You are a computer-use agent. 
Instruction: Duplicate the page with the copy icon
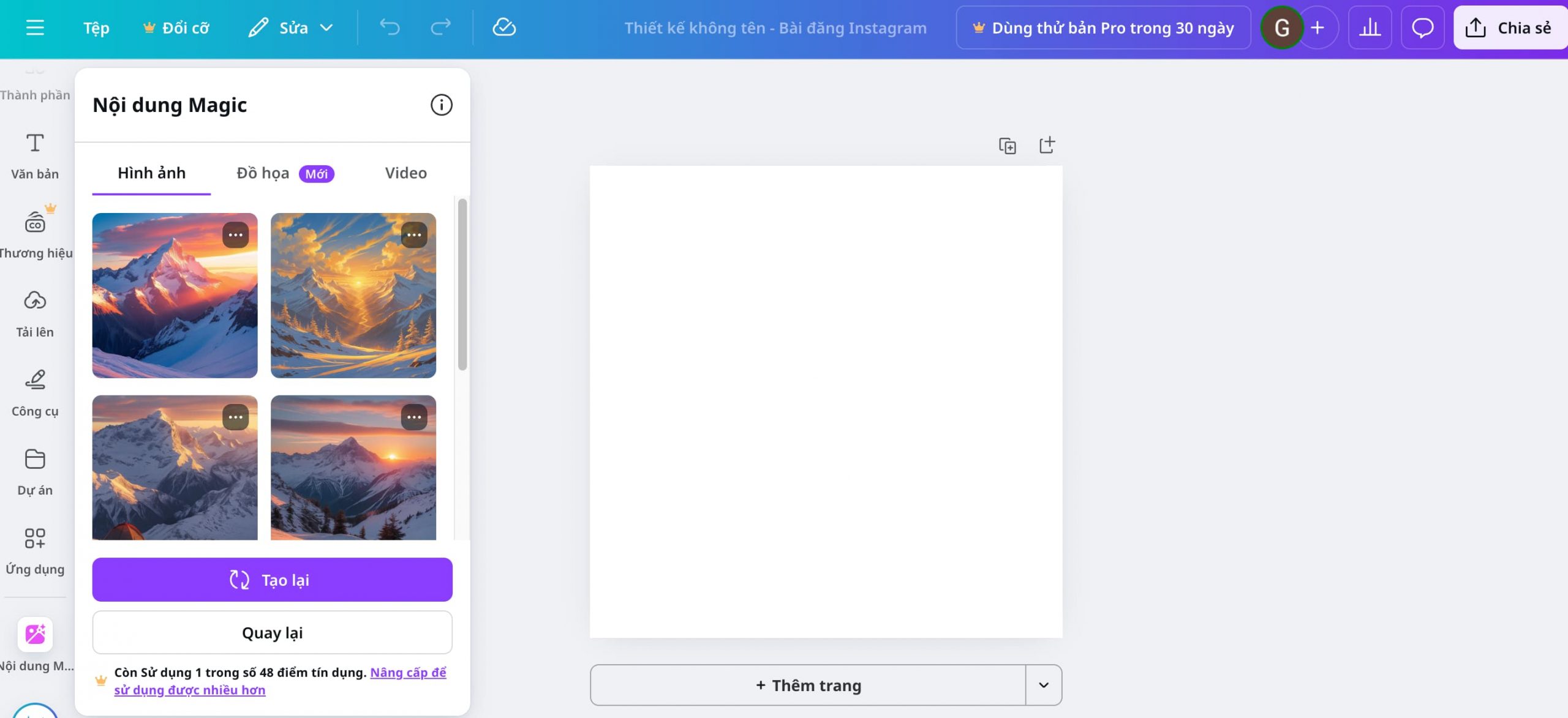1008,146
